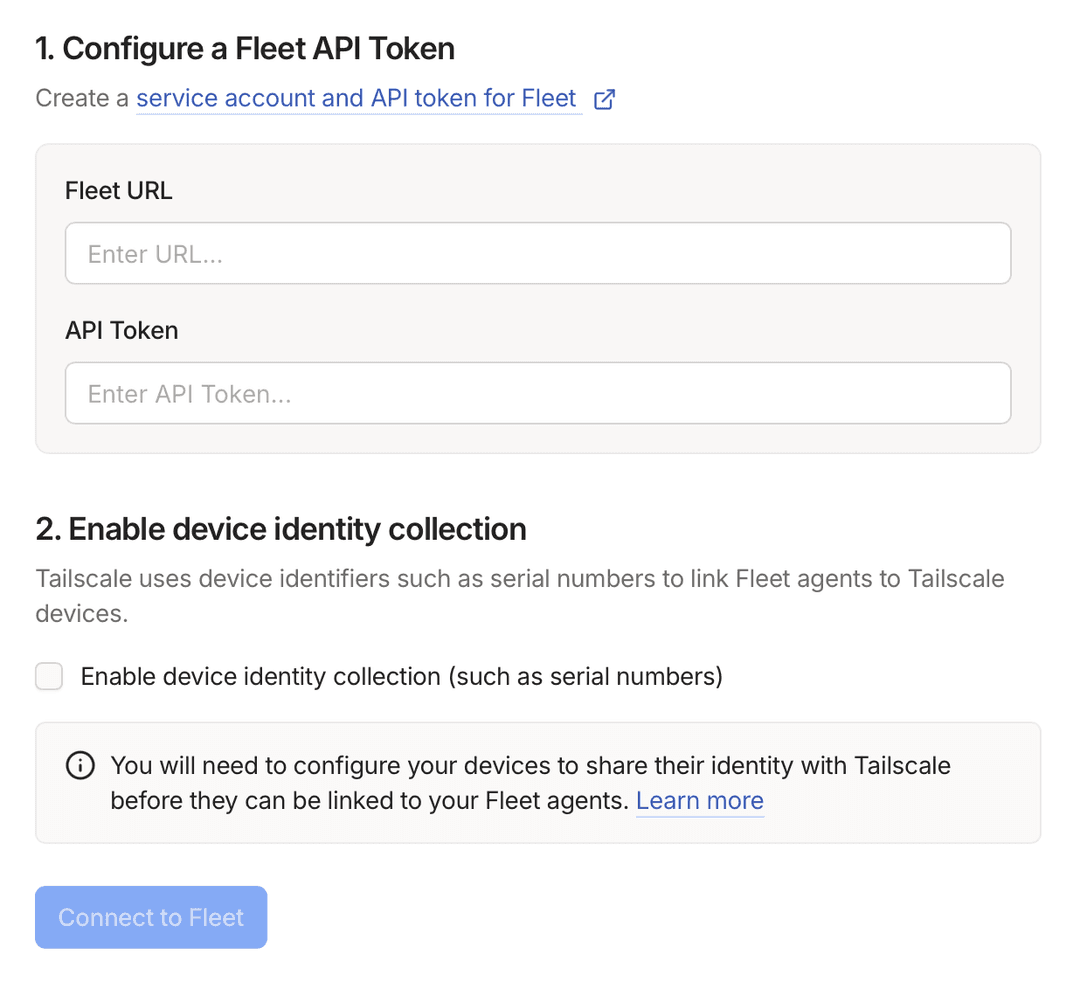Viewport: 1080px width, 987px height.
Task: Click the Learn more link
Action: (700, 800)
